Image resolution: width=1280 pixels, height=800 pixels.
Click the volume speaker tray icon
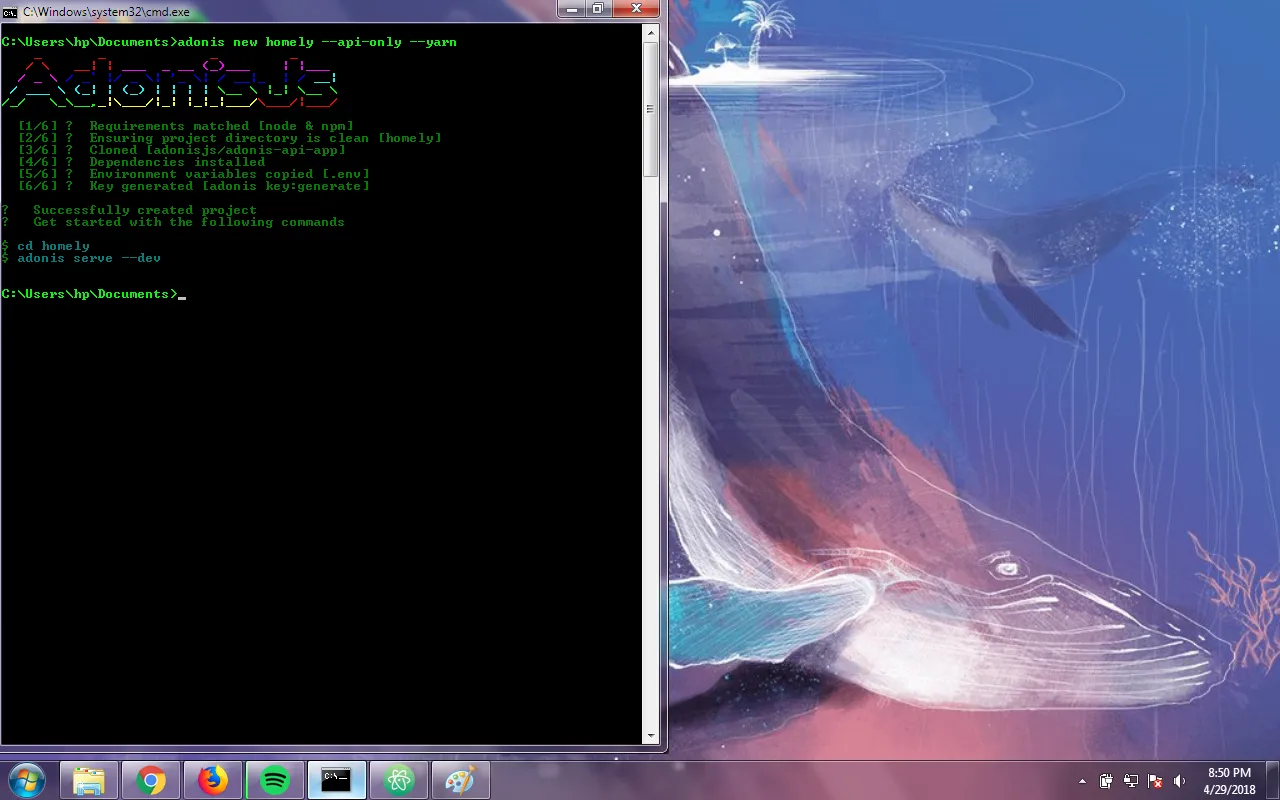(1180, 781)
